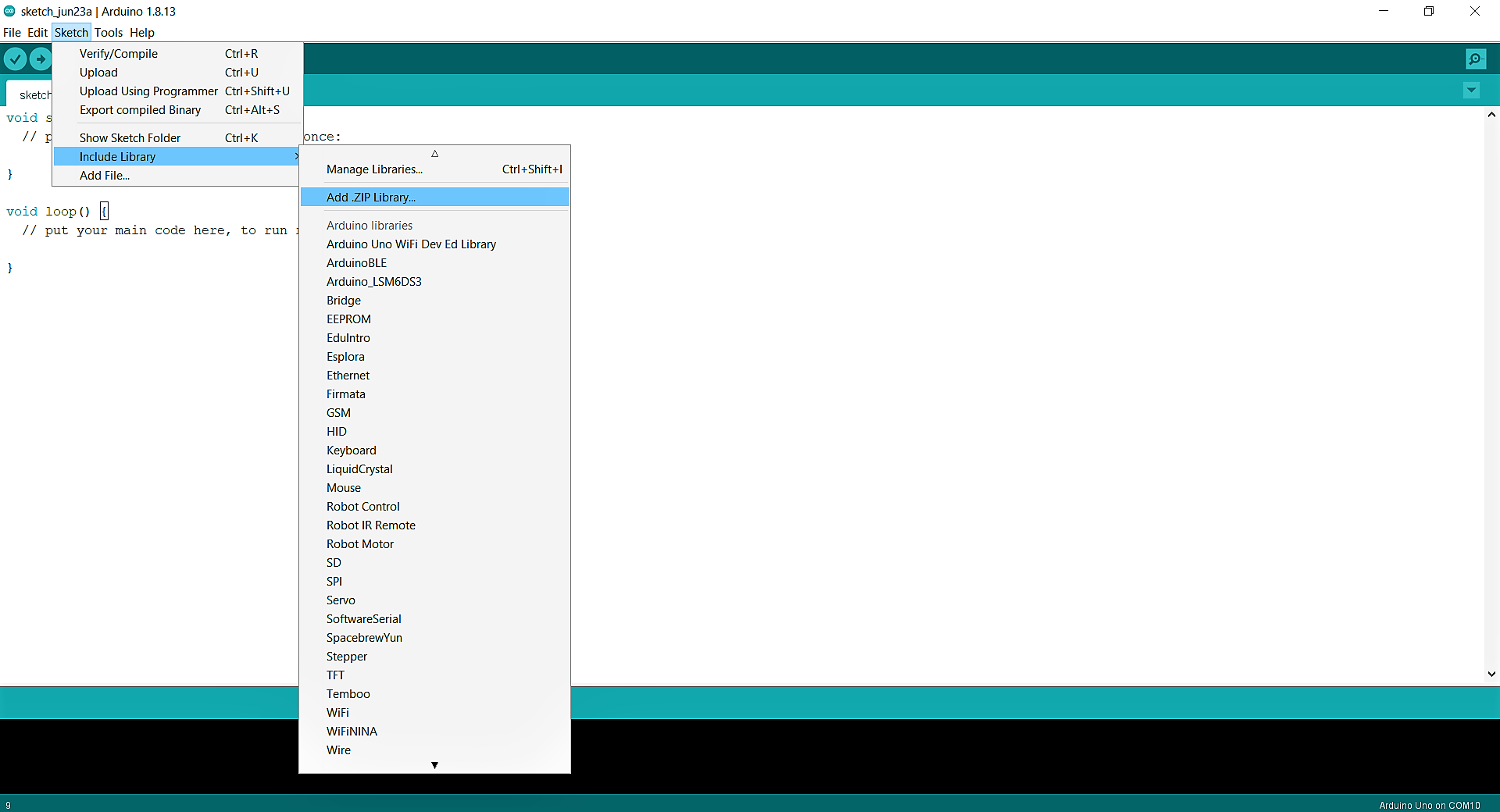This screenshot has height=812, width=1500.
Task: Include the HID library
Action: coord(434,432)
